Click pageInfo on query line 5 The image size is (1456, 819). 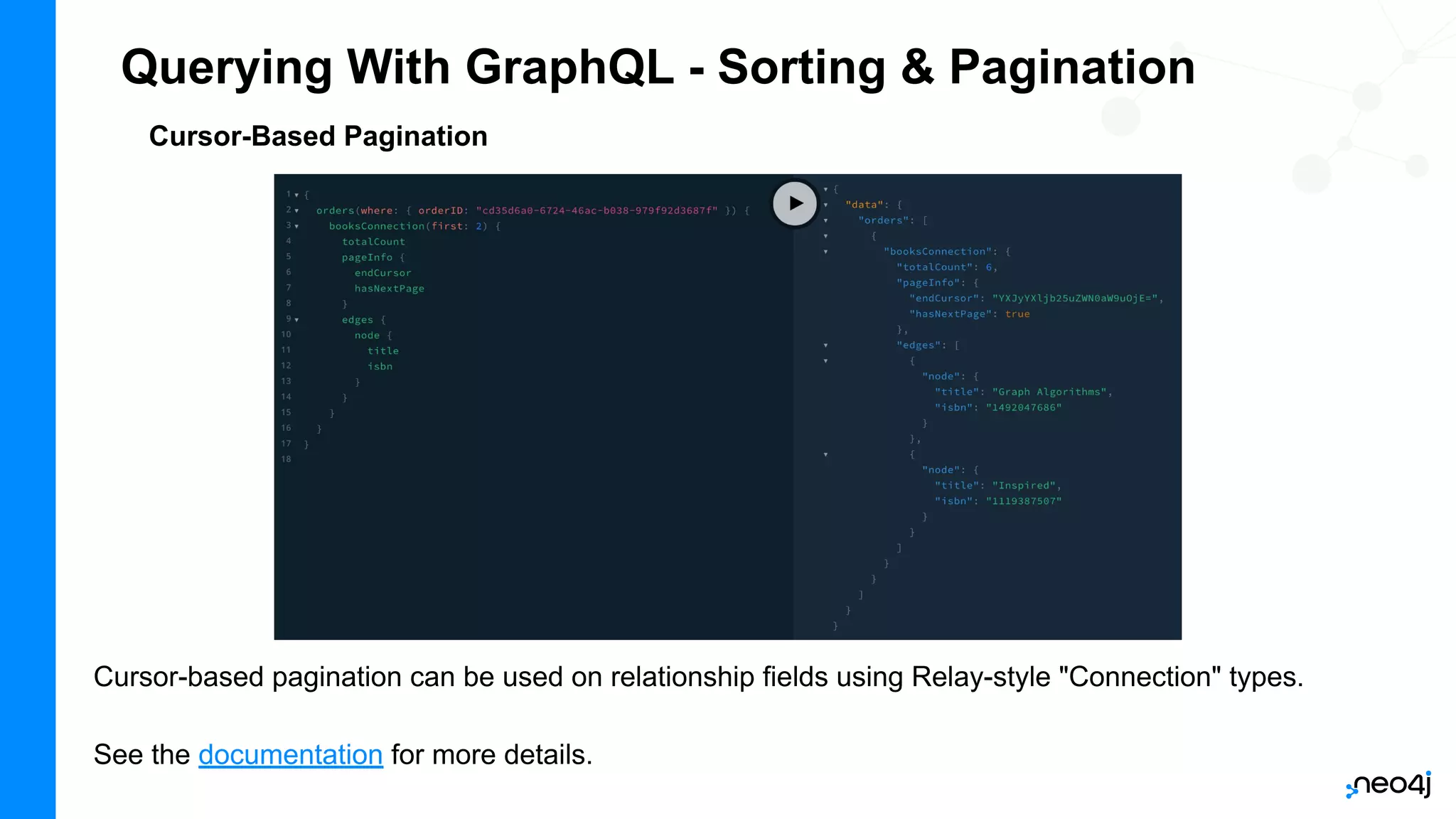click(x=367, y=257)
